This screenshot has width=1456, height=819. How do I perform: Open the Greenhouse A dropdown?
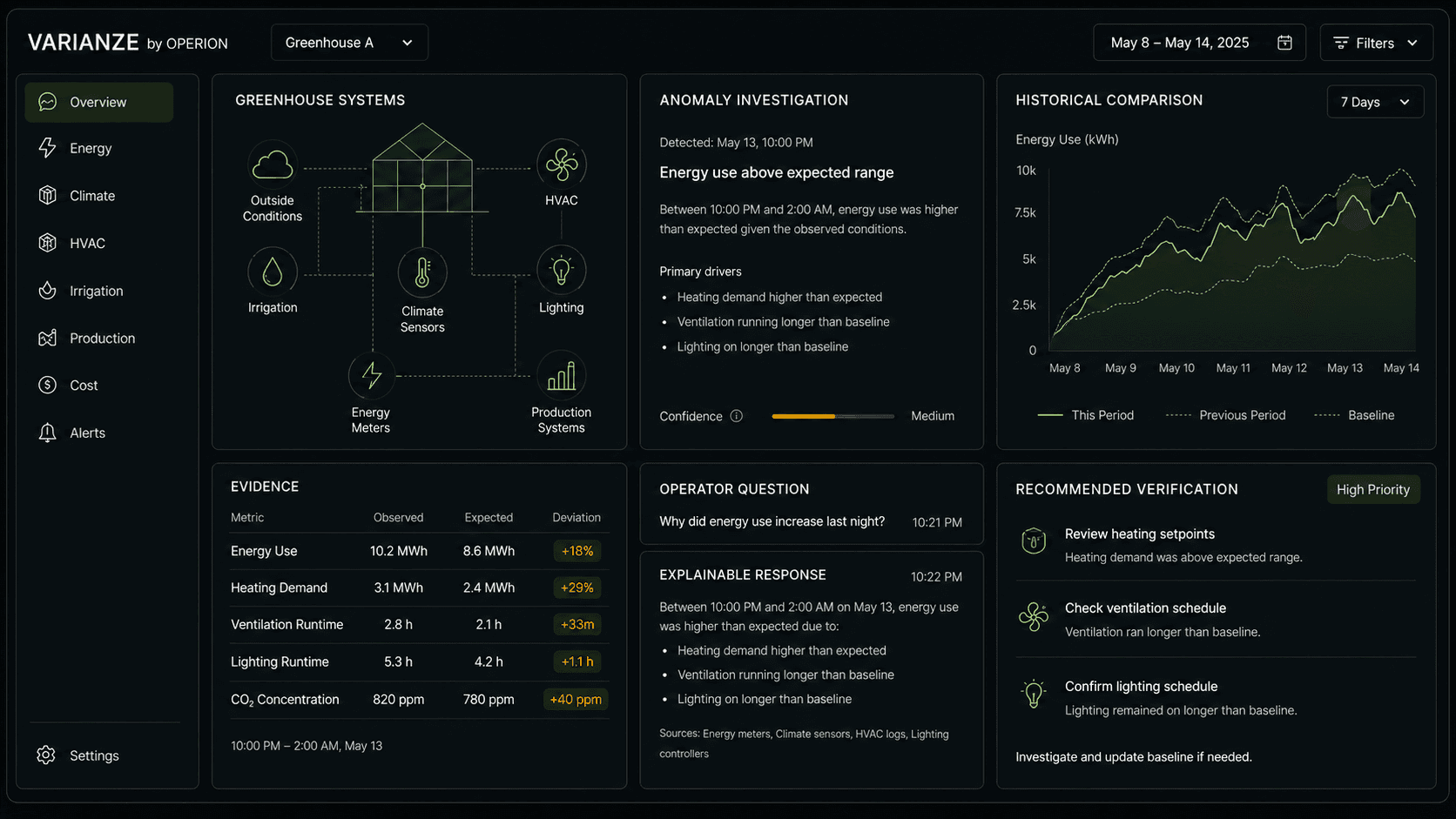(349, 43)
